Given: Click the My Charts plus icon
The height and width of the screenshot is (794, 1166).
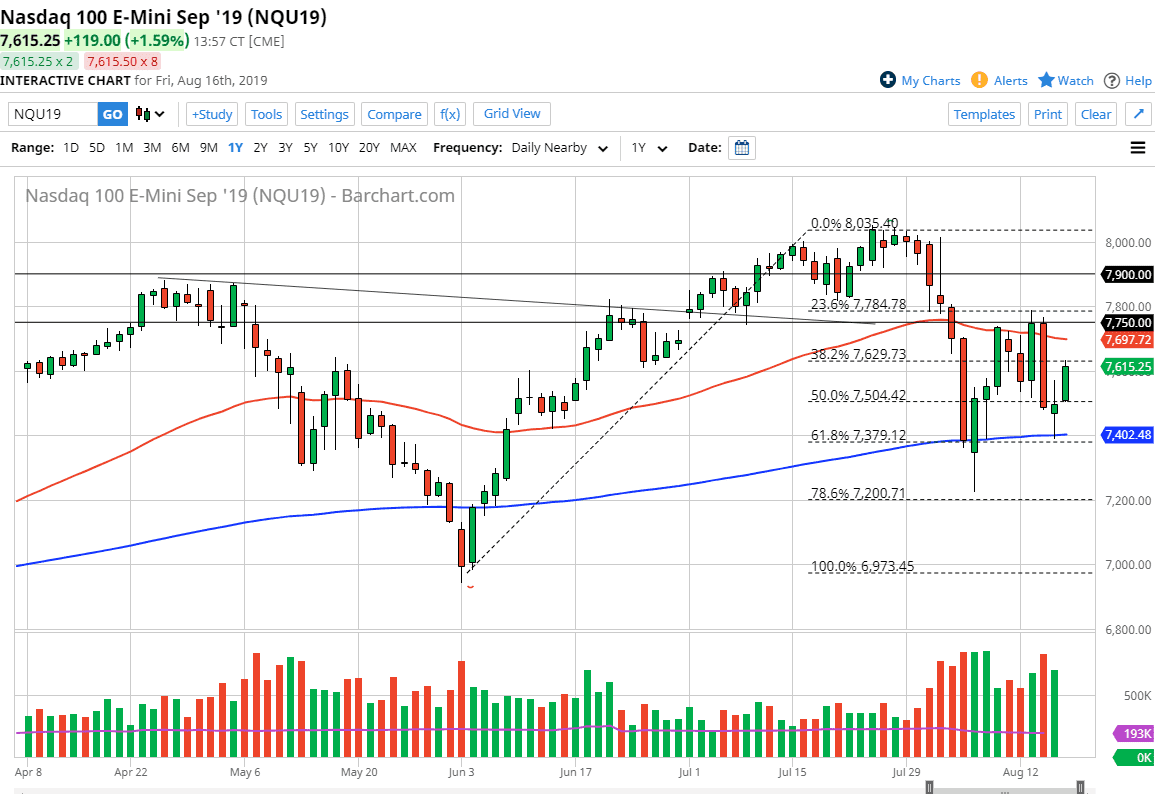Looking at the screenshot, I should click(x=888, y=81).
